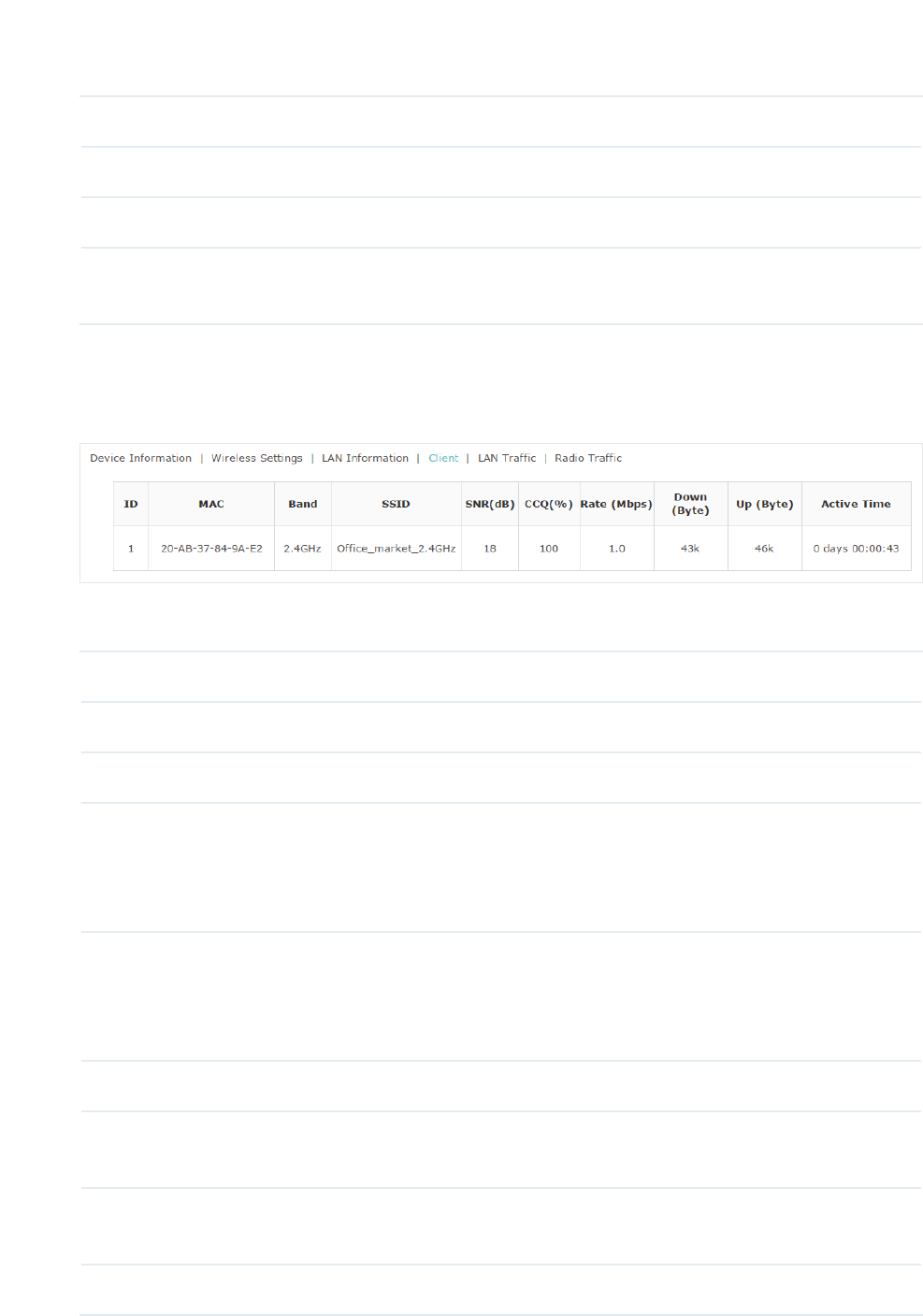Switch to the Wireless Settings tab
This screenshot has height=1316, width=923.
point(256,458)
